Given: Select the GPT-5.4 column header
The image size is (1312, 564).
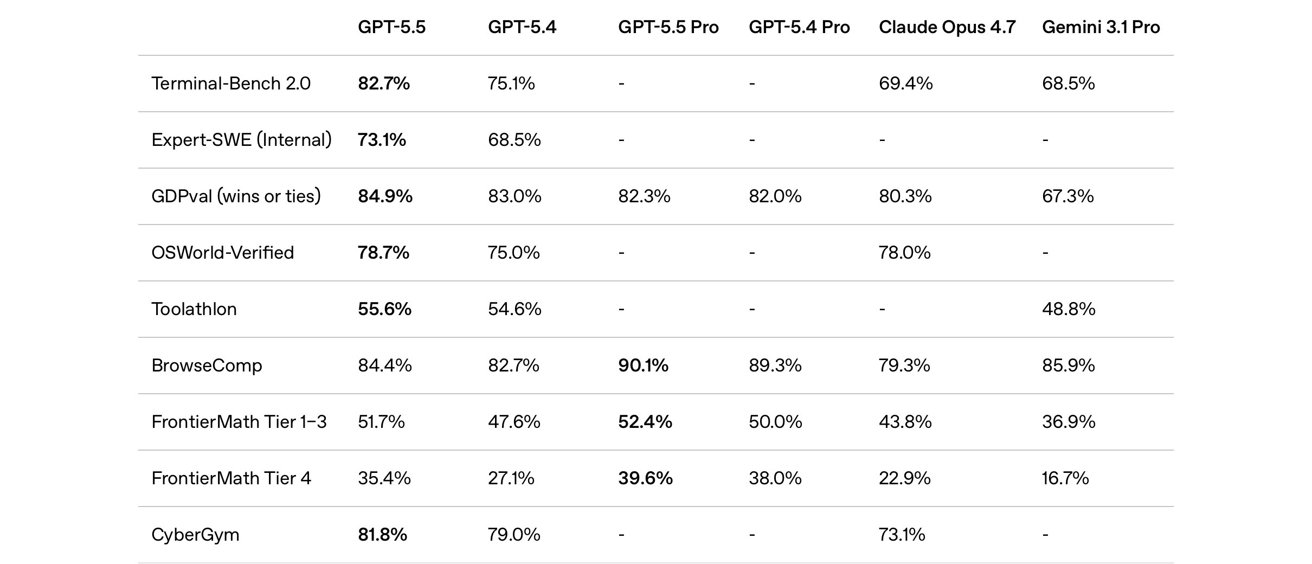Looking at the screenshot, I should click(521, 27).
